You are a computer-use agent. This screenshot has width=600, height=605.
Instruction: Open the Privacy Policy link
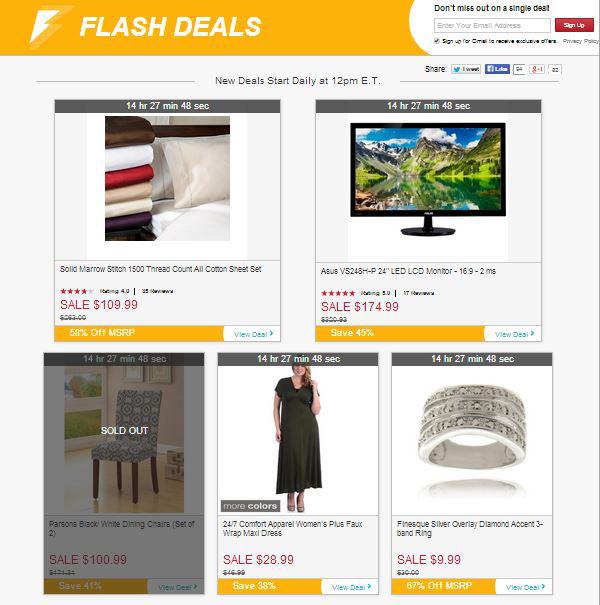click(x=581, y=41)
